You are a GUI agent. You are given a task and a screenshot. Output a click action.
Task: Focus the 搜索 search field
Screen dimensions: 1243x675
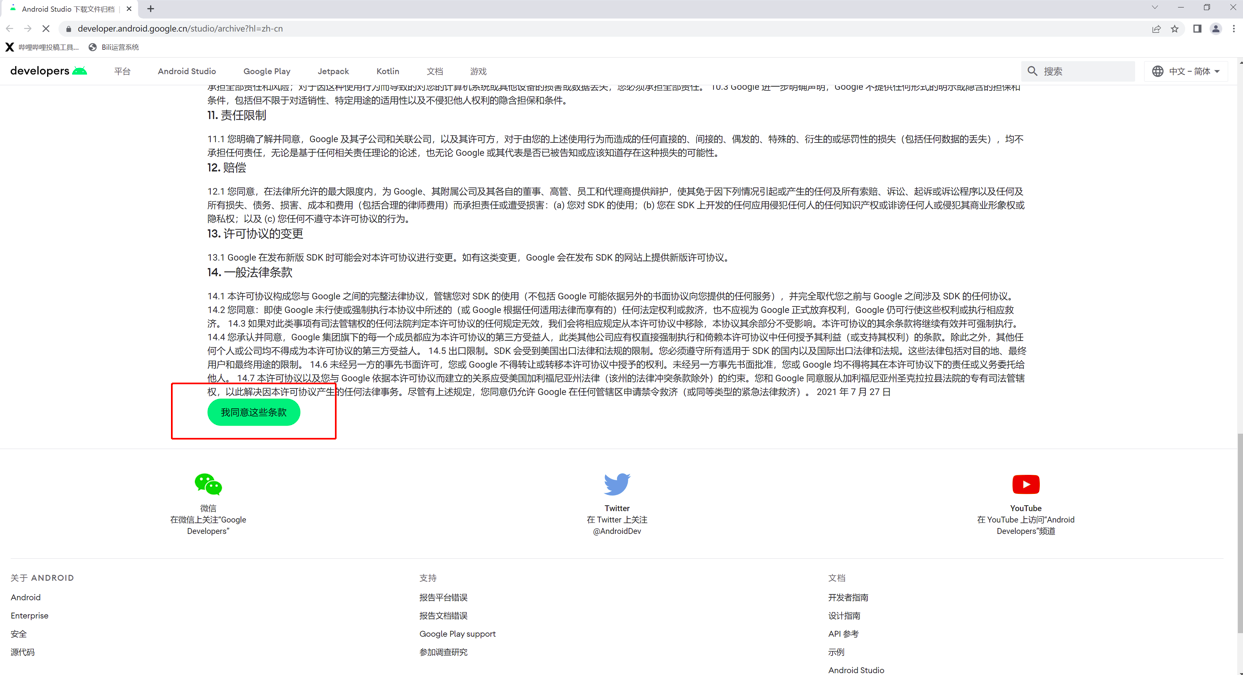tap(1080, 71)
